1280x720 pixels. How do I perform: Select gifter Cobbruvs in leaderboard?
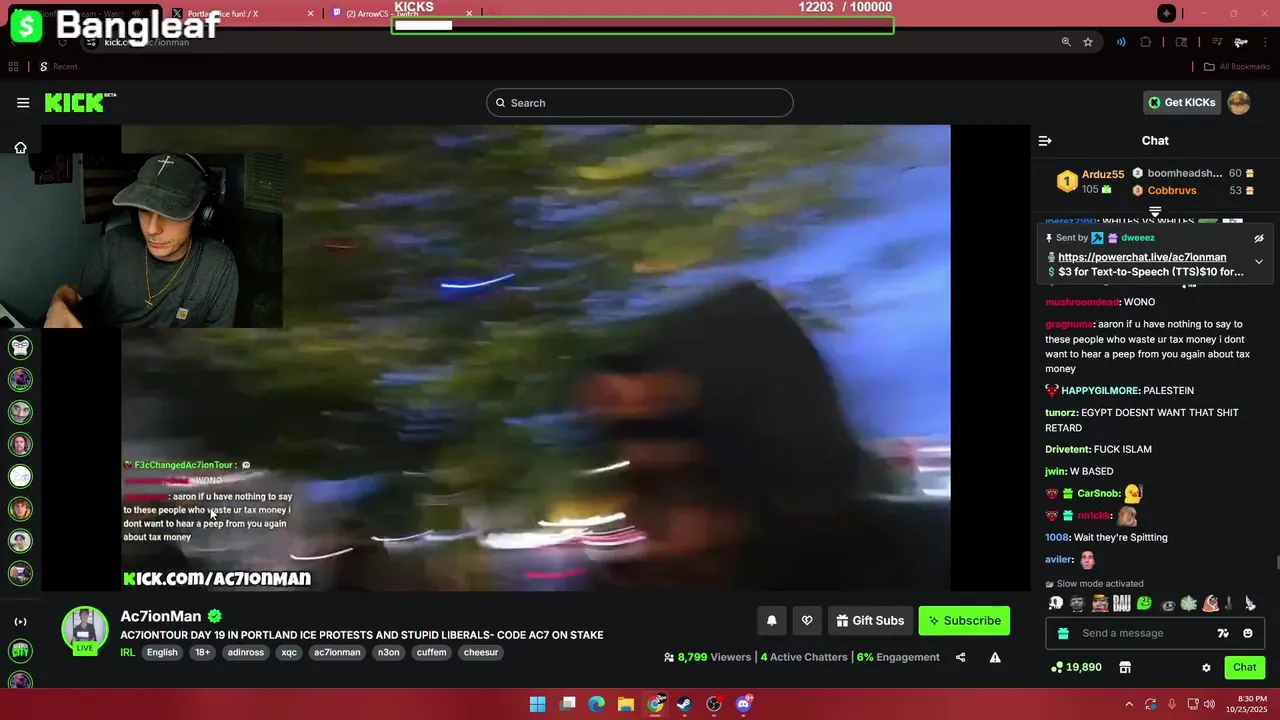(1172, 190)
